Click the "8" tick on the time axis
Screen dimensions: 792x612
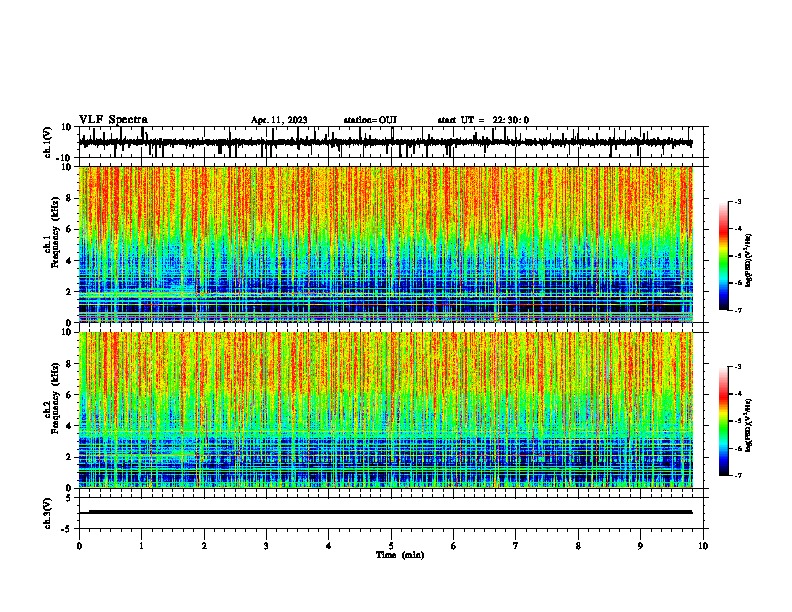[x=578, y=546]
